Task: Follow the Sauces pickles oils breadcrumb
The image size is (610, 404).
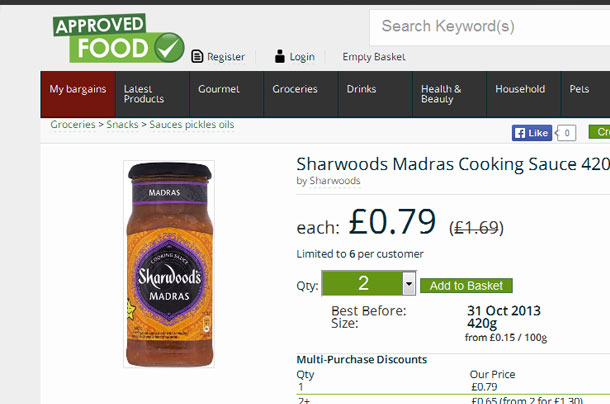Action: [x=192, y=125]
